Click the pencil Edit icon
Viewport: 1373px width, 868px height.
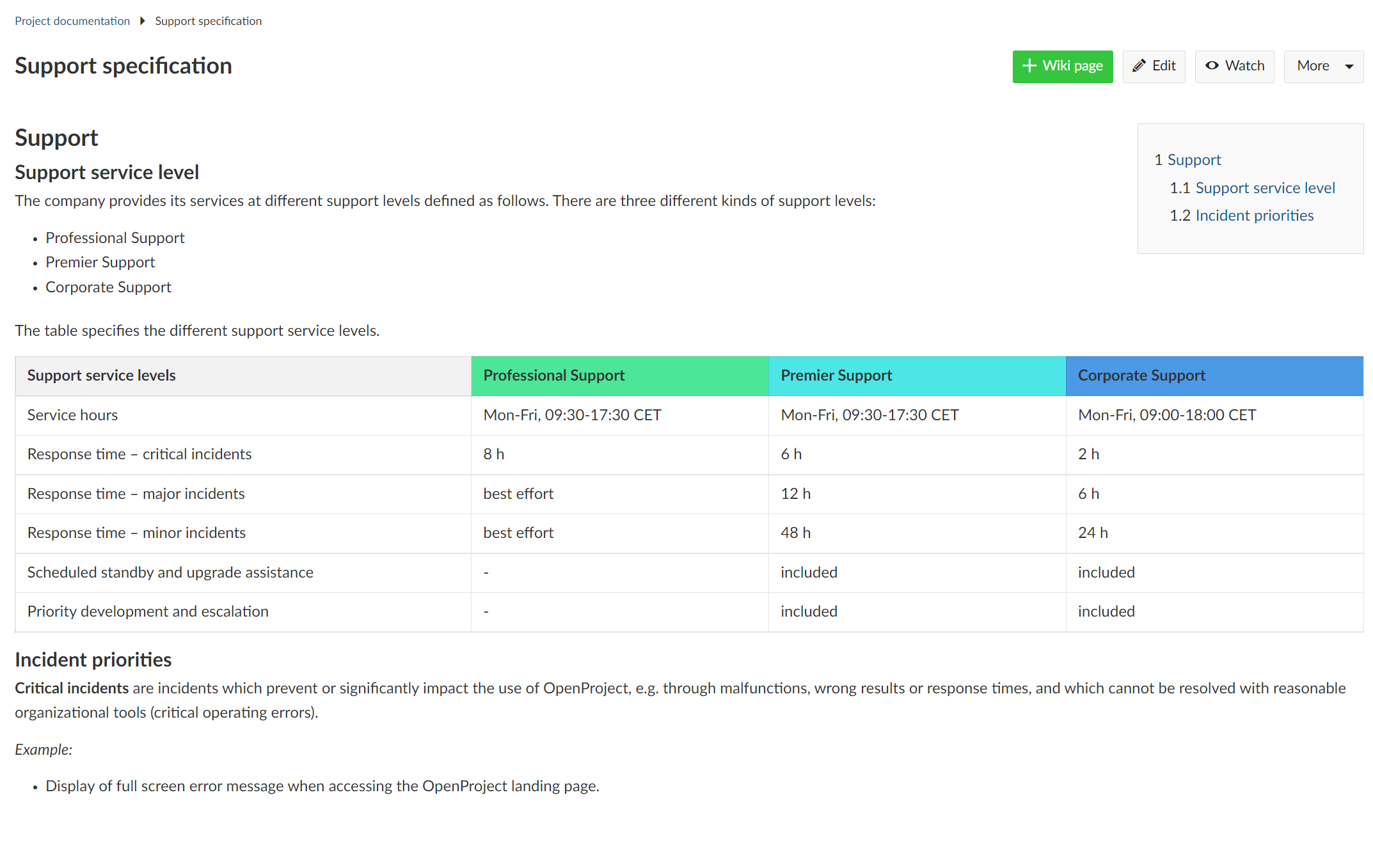coord(1139,66)
